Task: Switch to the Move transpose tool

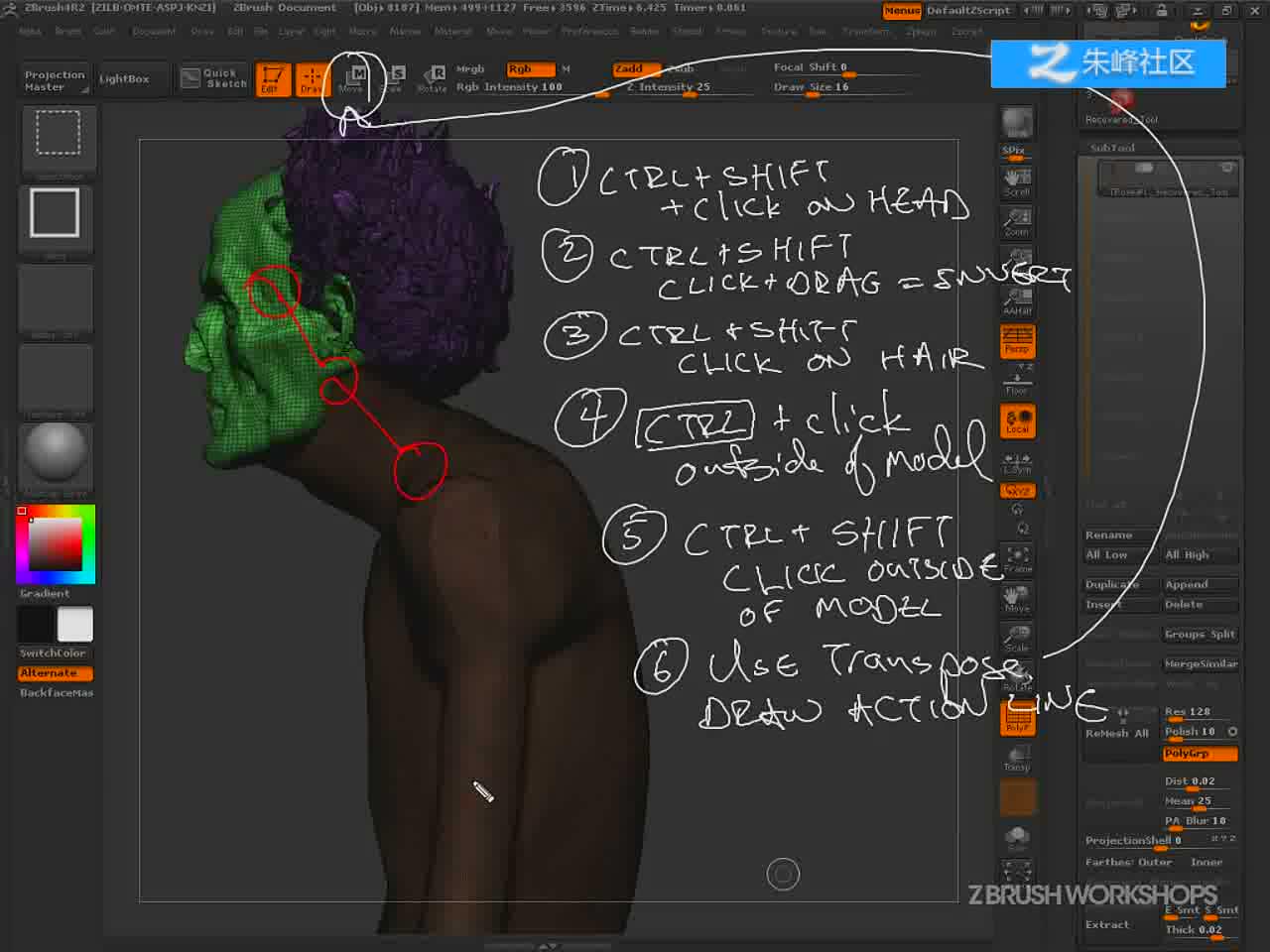Action: tap(351, 79)
